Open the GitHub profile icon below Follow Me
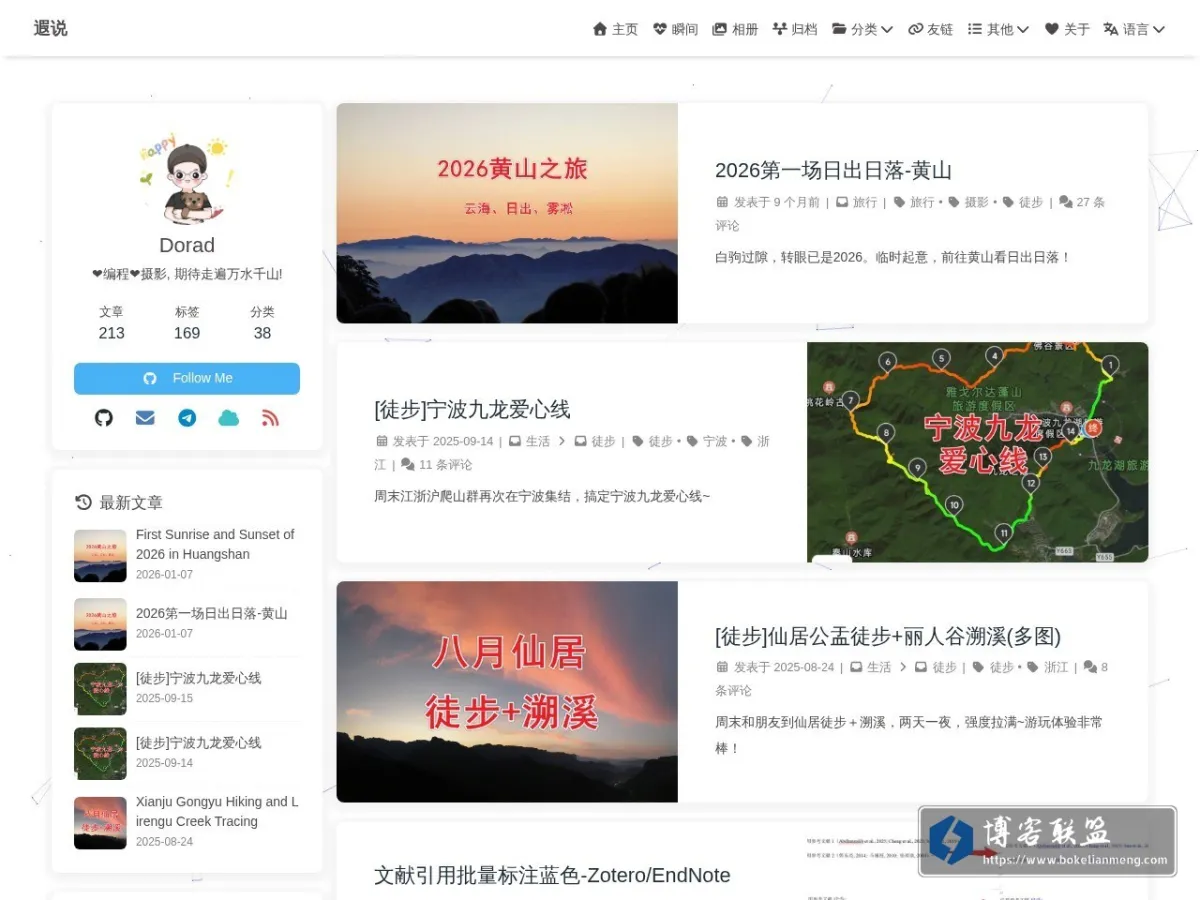Viewport: 1200px width, 900px height. point(104,418)
